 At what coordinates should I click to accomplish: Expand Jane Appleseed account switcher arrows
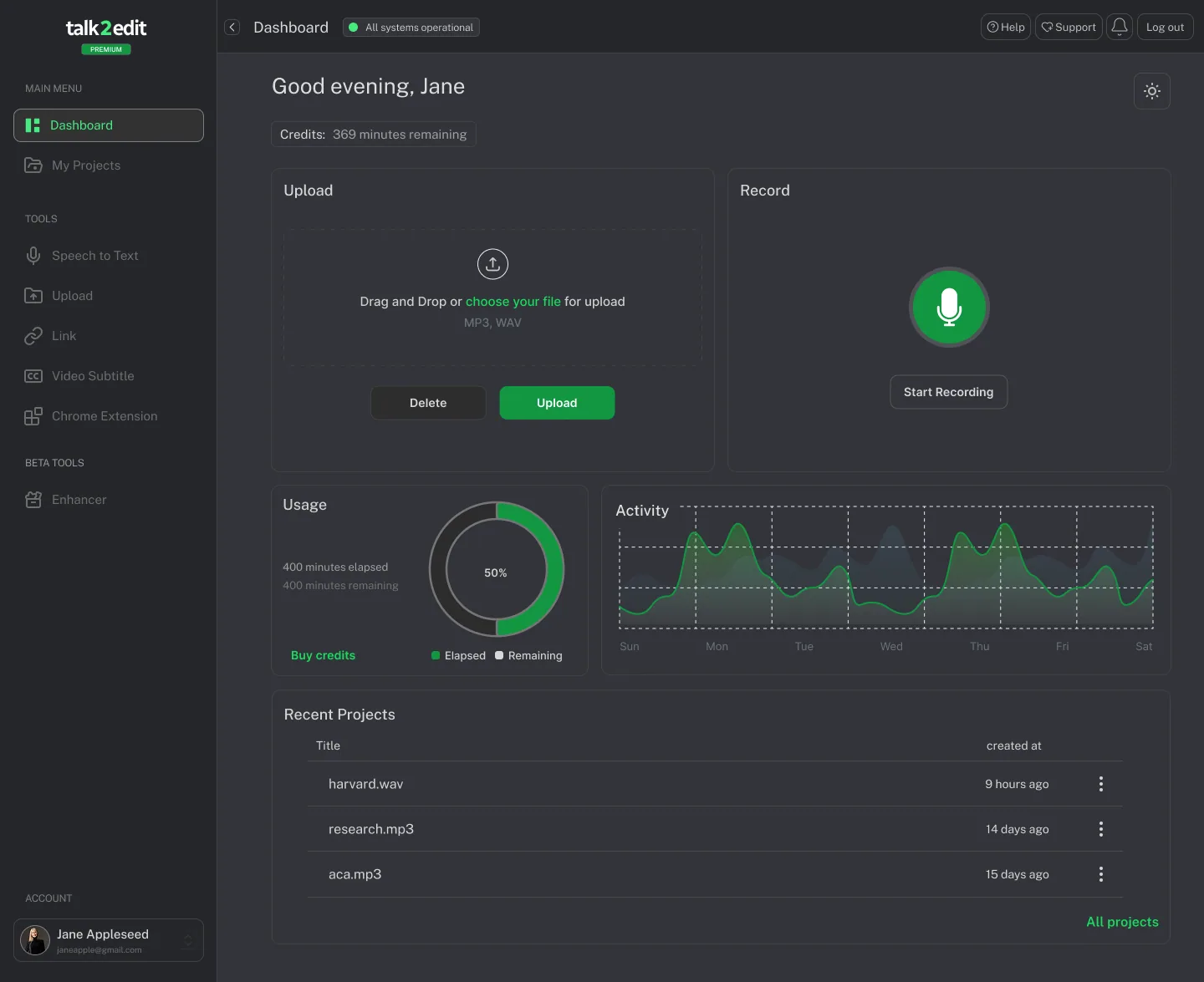point(188,940)
